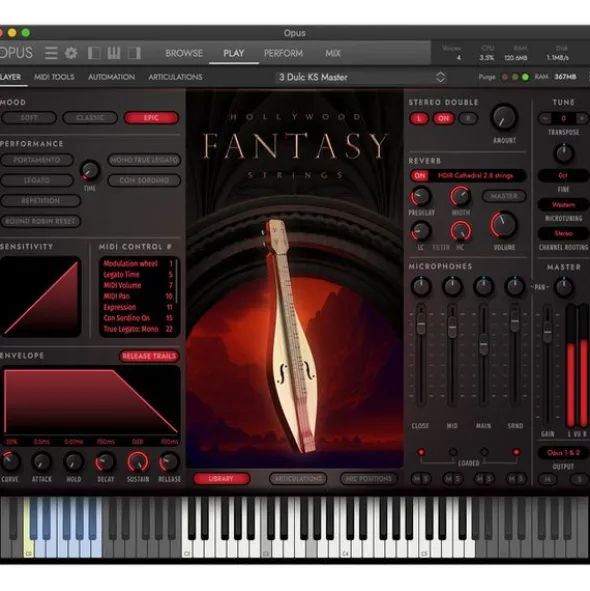Screen dimensions: 590x591
Task: Toggle the Stereo Double ON button
Action: (x=443, y=118)
